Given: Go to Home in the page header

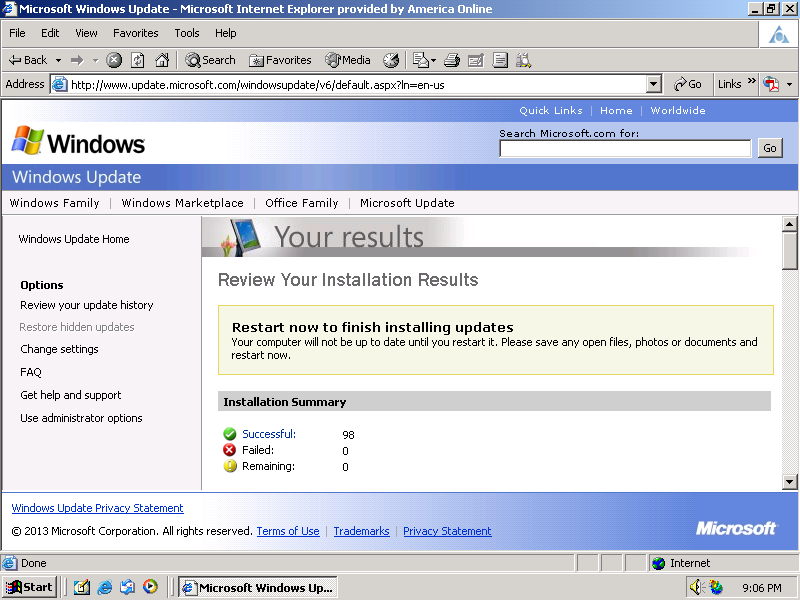Looking at the screenshot, I should 616,111.
